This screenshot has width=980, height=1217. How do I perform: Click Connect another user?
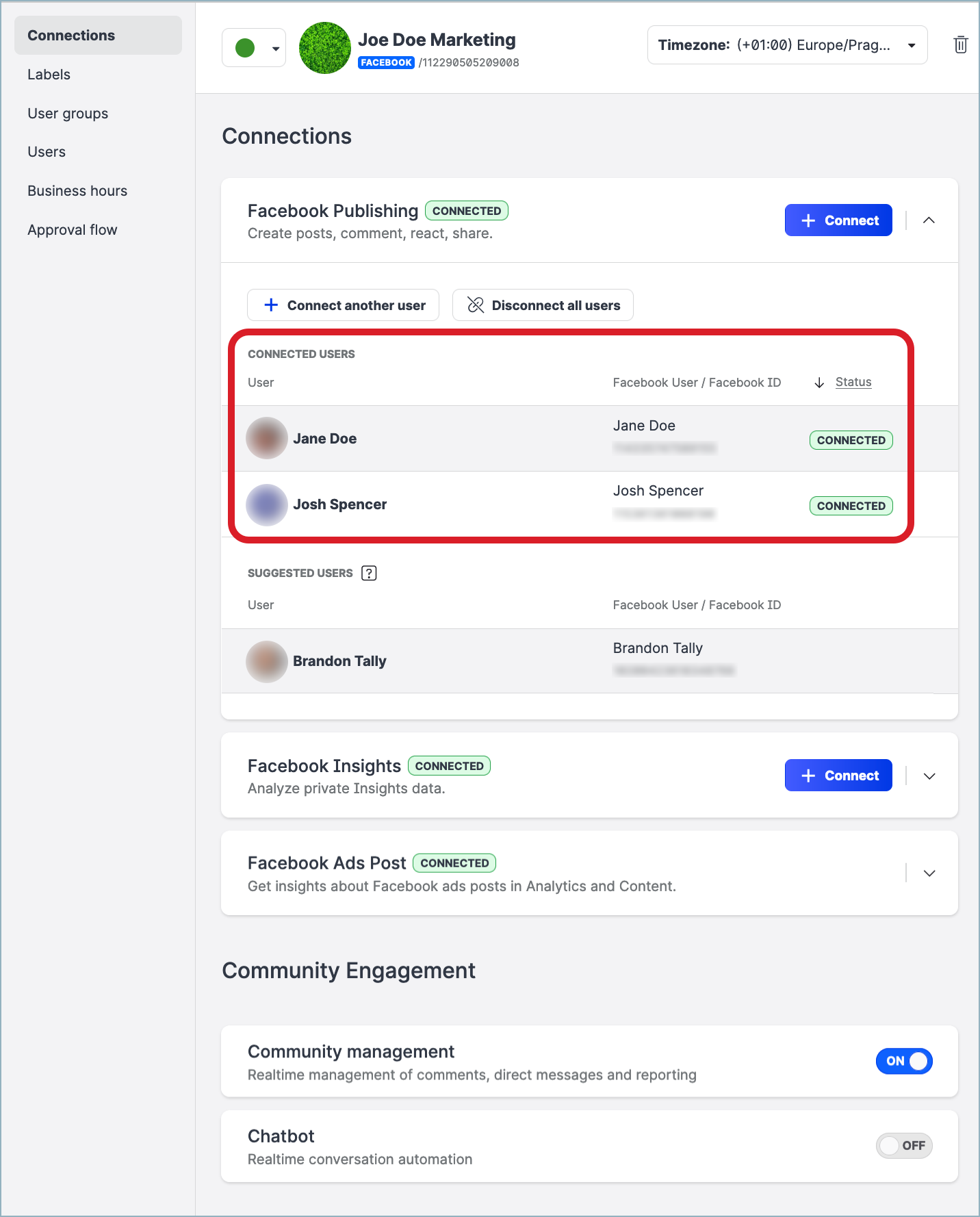click(x=343, y=305)
